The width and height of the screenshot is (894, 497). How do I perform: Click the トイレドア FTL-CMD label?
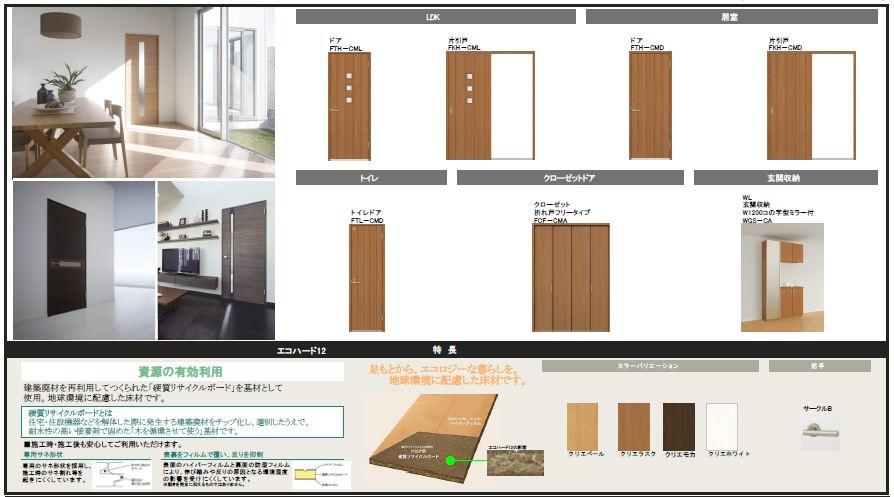(x=367, y=217)
